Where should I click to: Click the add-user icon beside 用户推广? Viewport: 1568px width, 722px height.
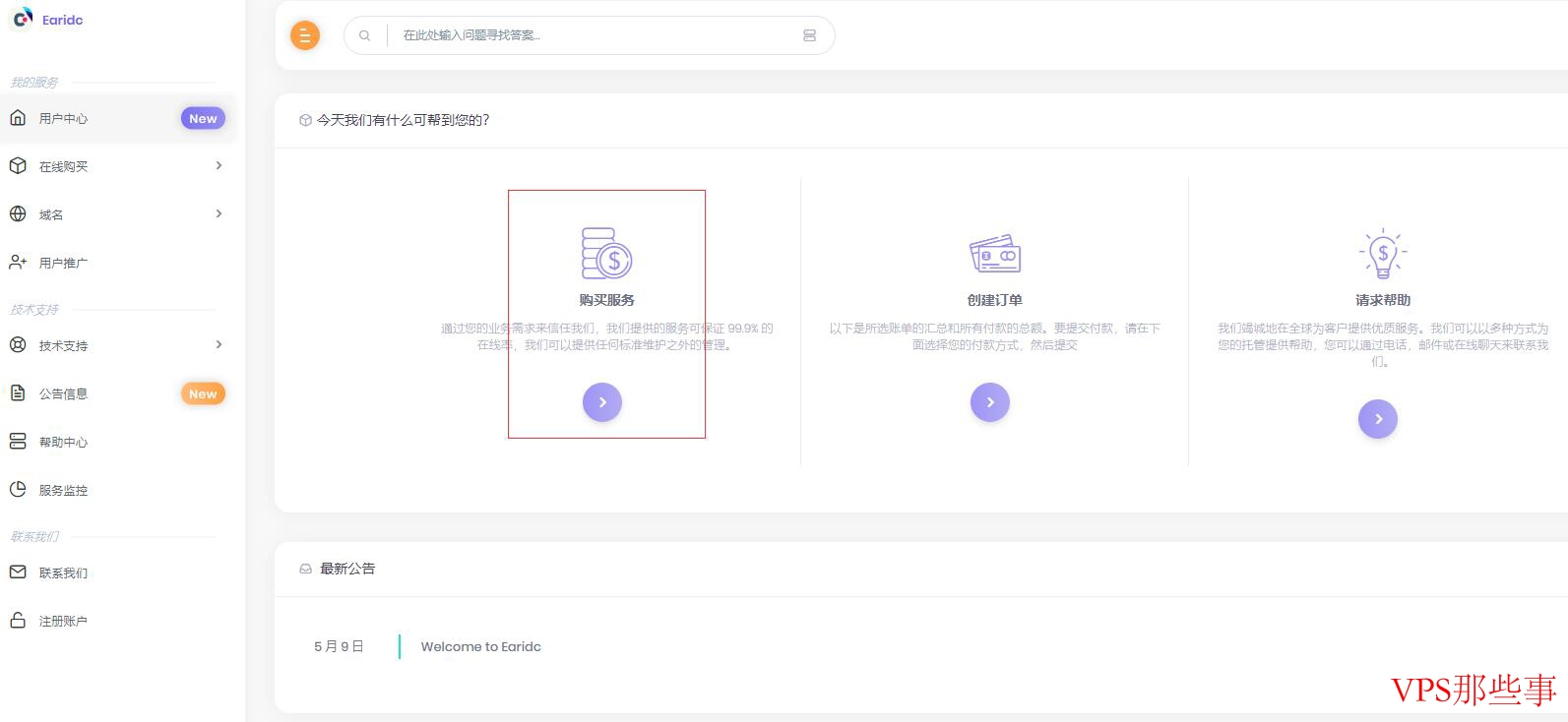tap(18, 262)
